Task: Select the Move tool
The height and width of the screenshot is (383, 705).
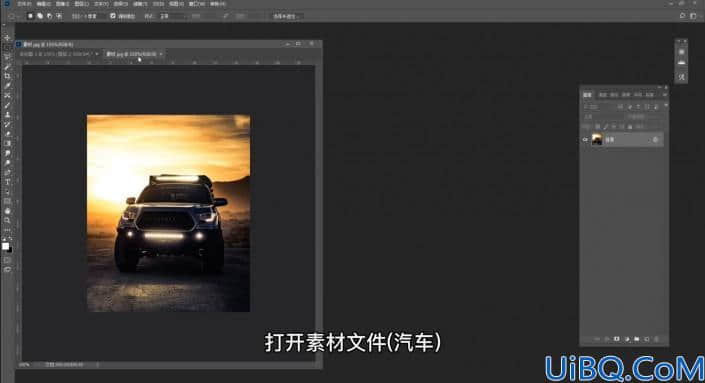Action: click(x=7, y=38)
